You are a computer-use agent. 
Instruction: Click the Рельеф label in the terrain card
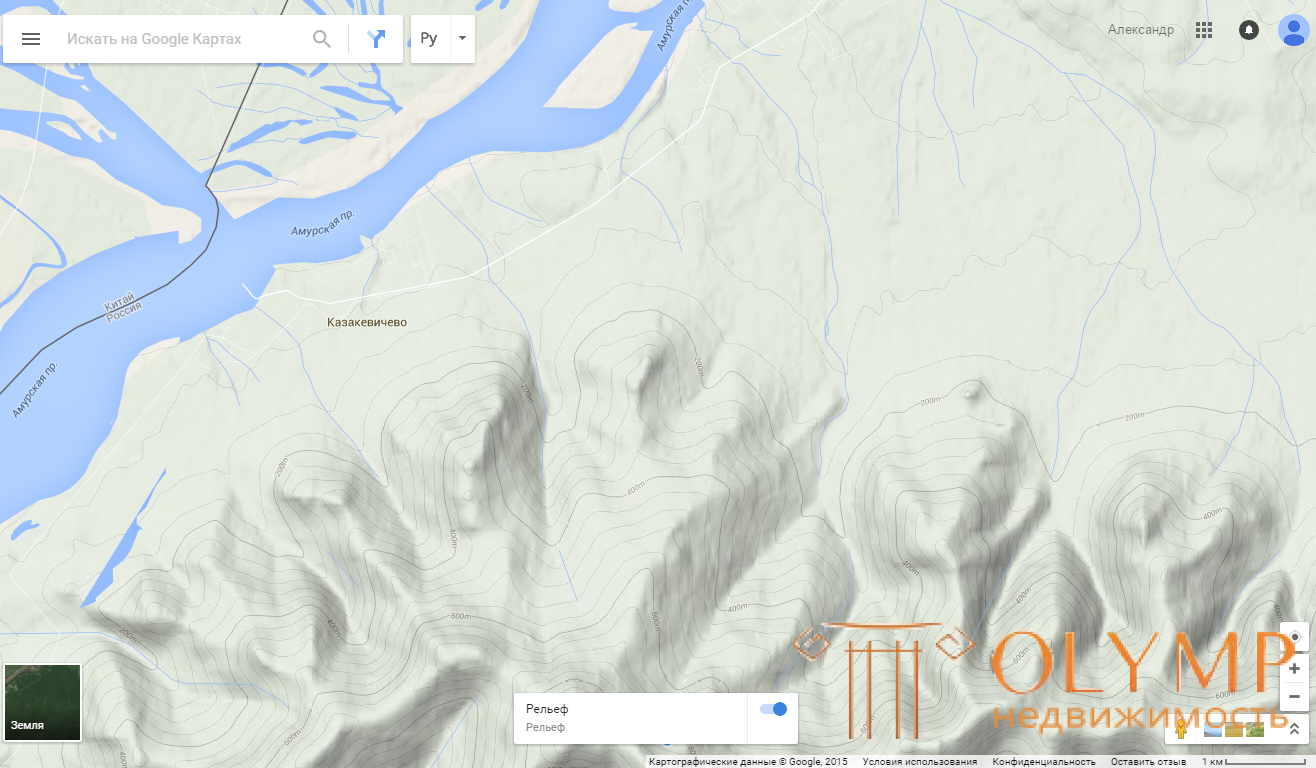coord(547,709)
